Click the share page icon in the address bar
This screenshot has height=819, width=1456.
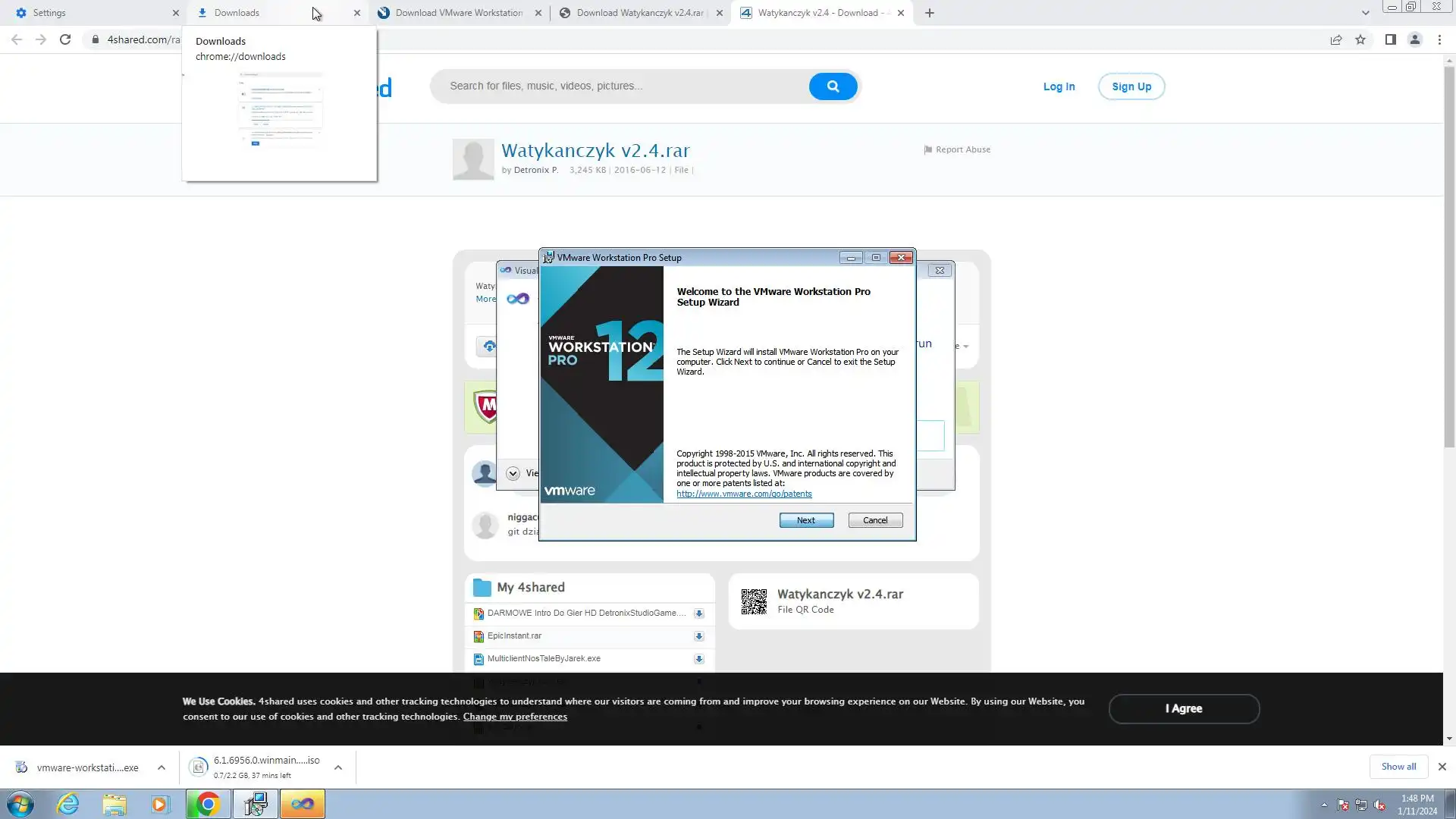(1336, 39)
